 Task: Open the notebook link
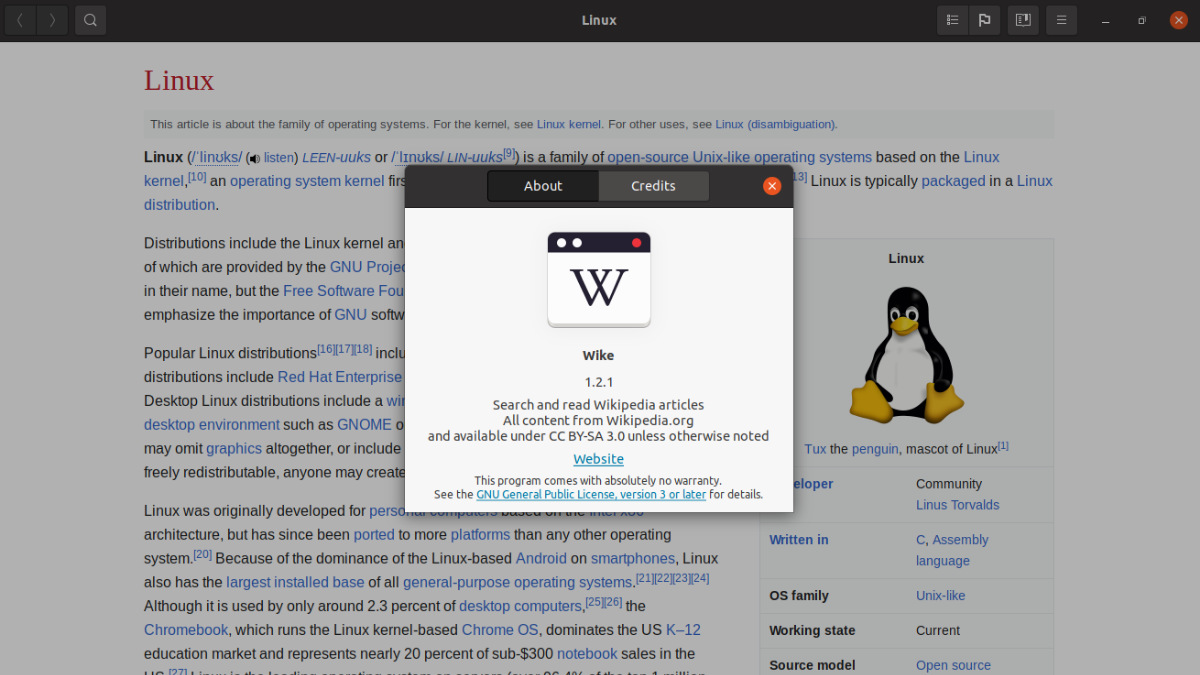point(587,654)
